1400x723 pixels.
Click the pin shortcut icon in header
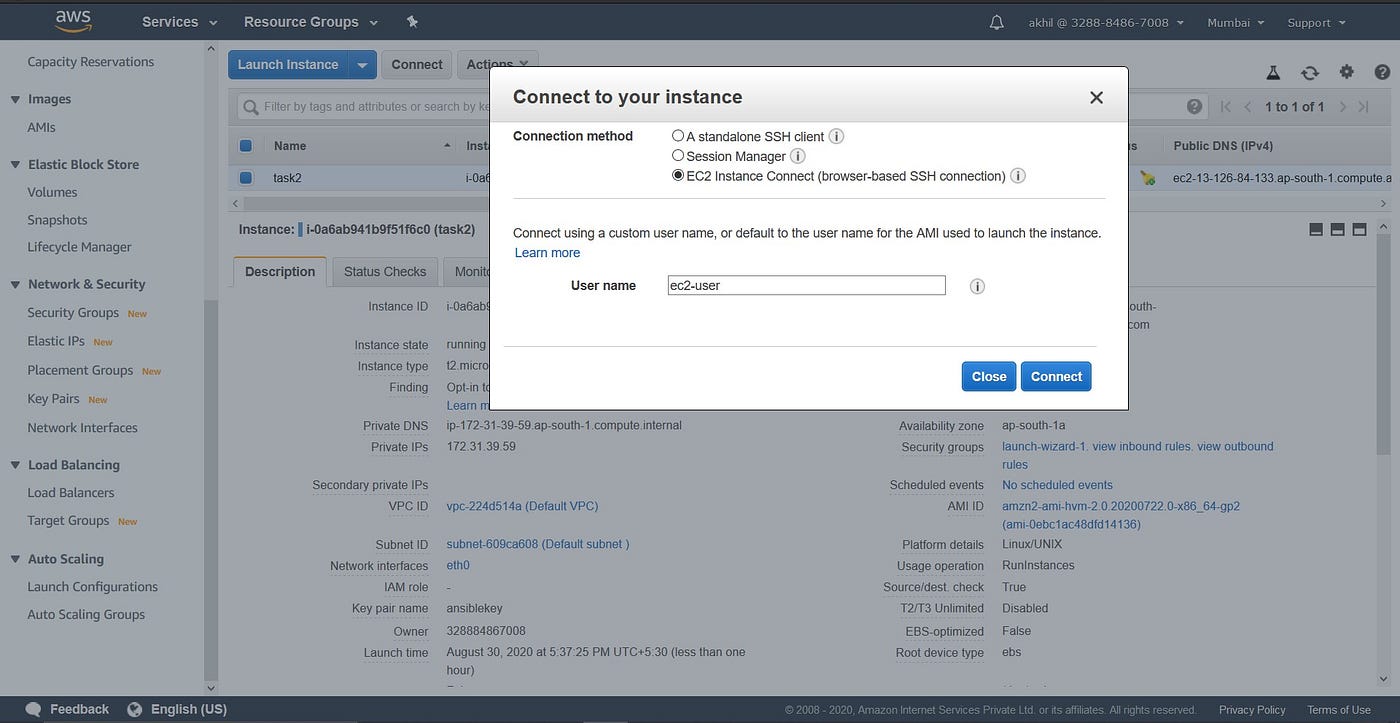(x=412, y=22)
